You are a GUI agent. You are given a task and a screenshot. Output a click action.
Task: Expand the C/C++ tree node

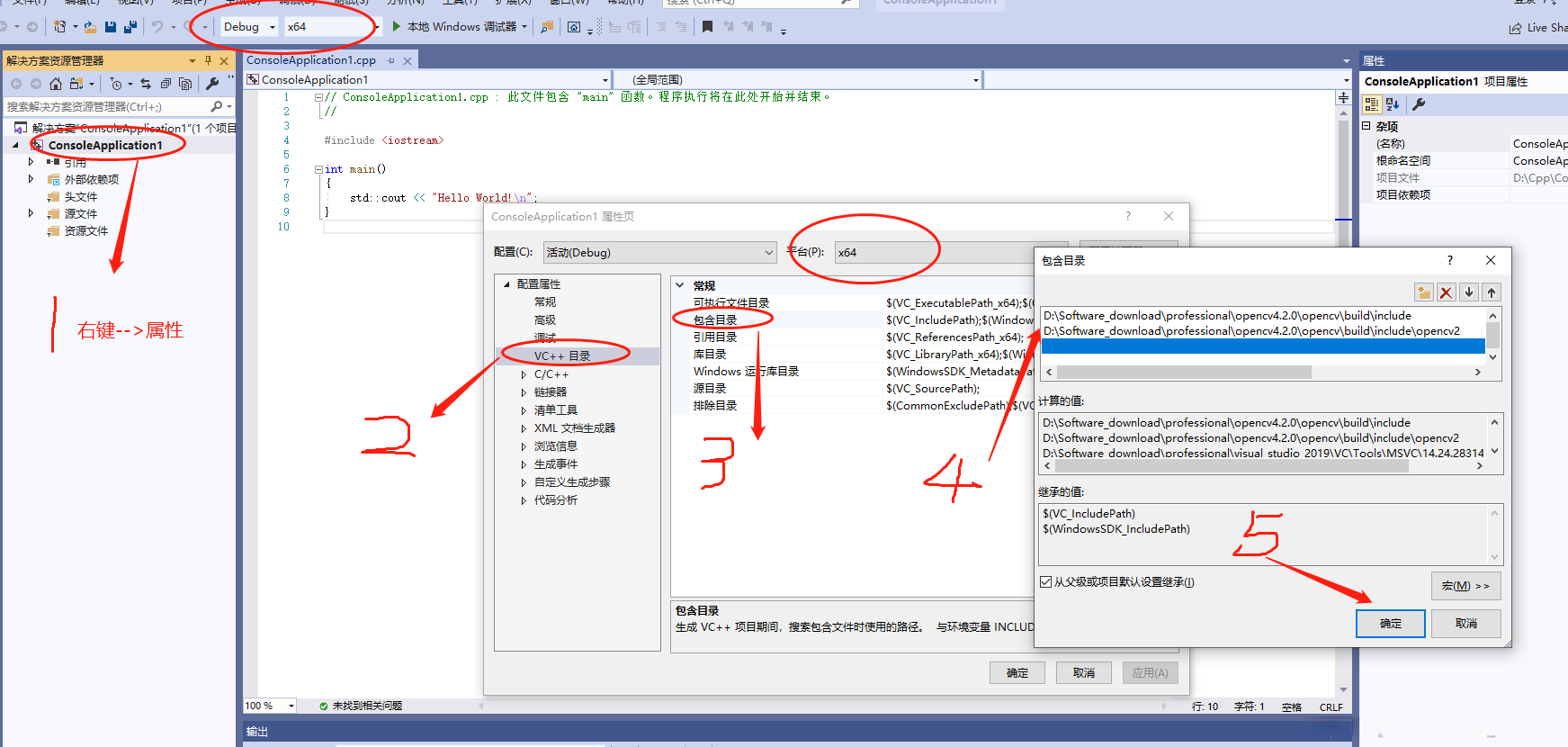point(524,374)
